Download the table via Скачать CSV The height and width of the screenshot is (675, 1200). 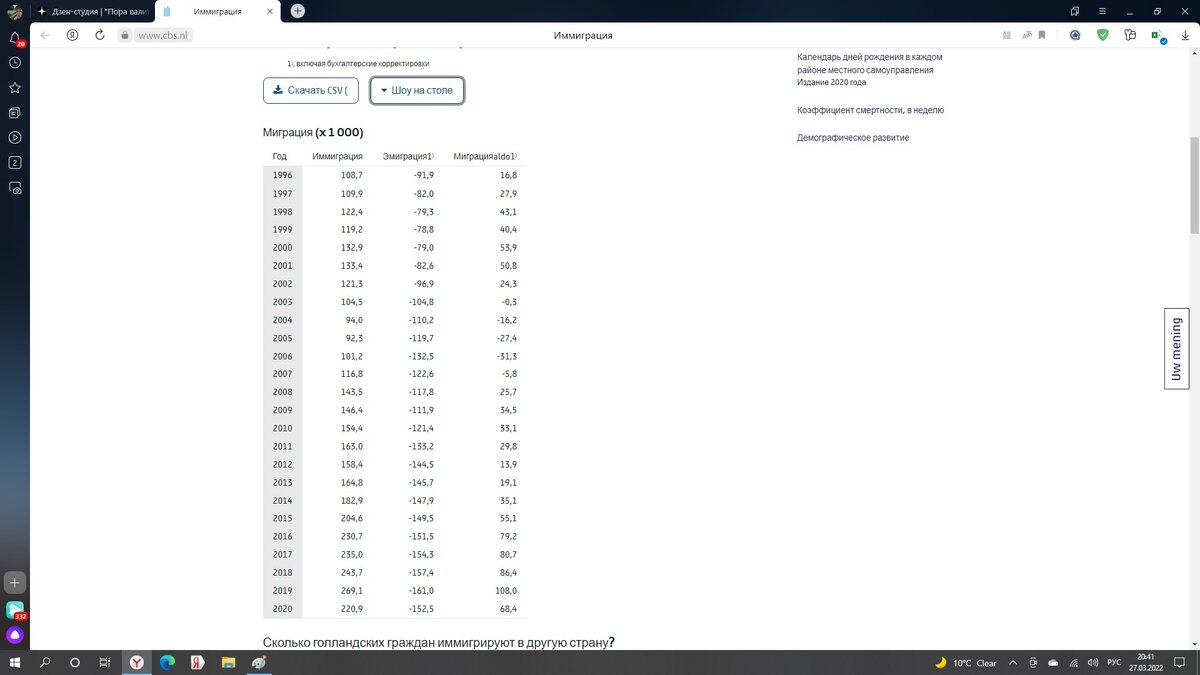coord(310,90)
